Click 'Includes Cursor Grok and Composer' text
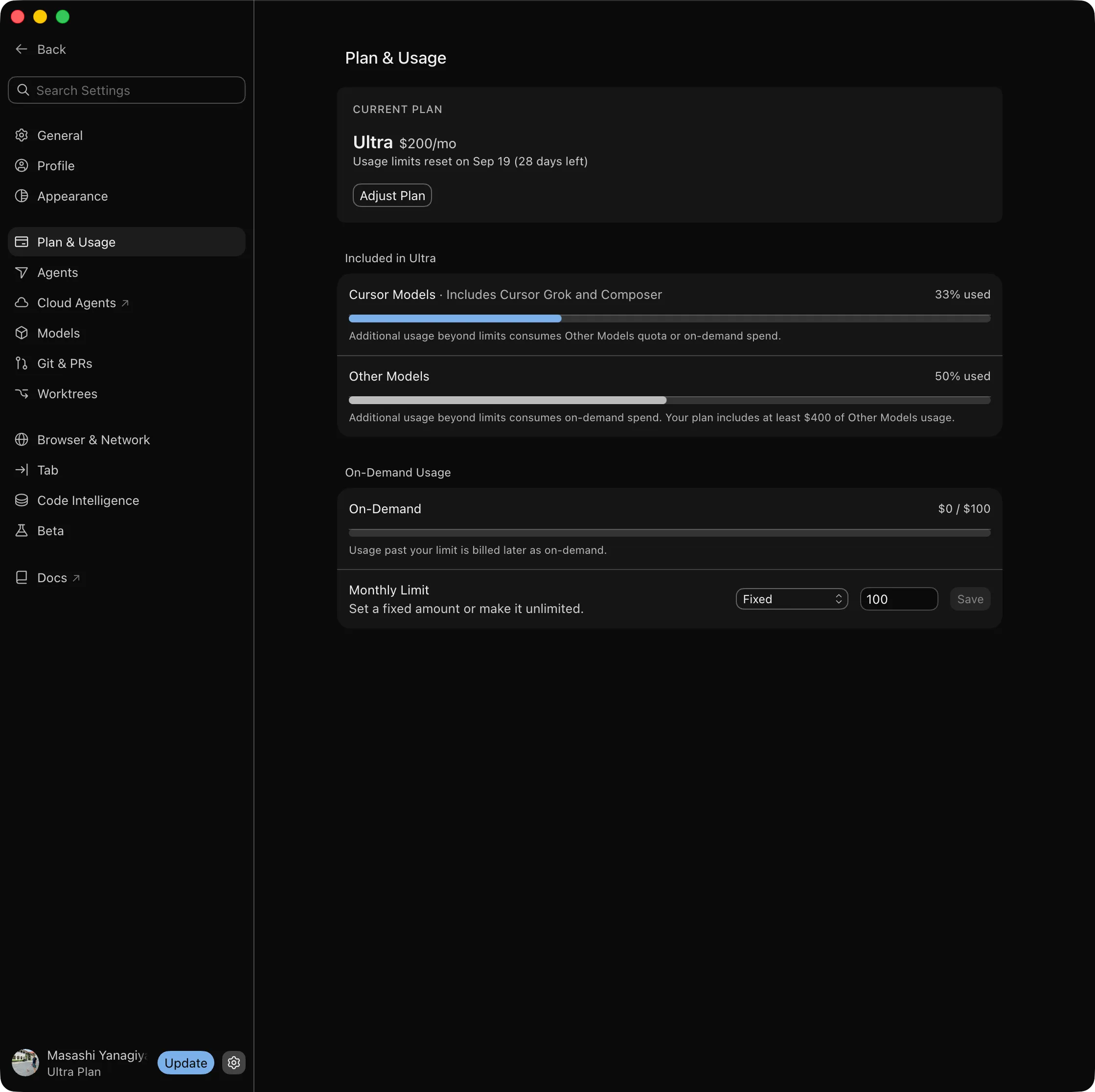Screen dimensions: 1095x1092 pyautogui.click(x=554, y=295)
